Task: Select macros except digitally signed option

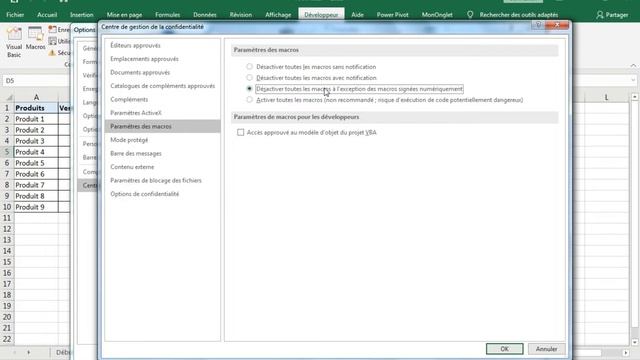Action: coord(249,89)
